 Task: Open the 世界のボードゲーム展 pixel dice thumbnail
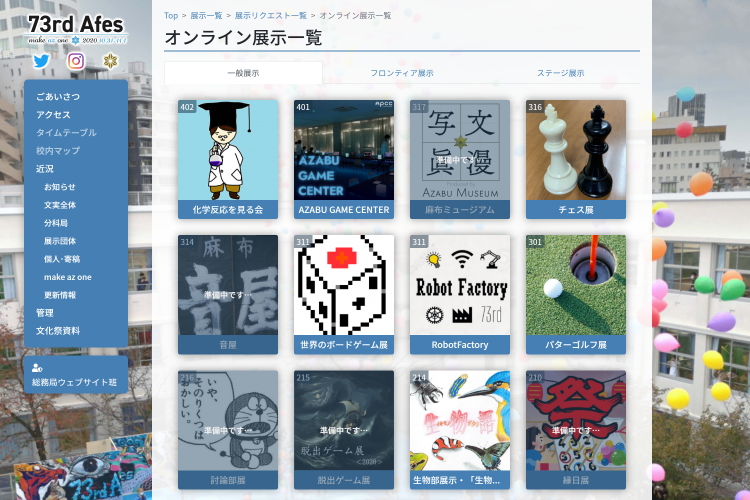[x=344, y=285]
